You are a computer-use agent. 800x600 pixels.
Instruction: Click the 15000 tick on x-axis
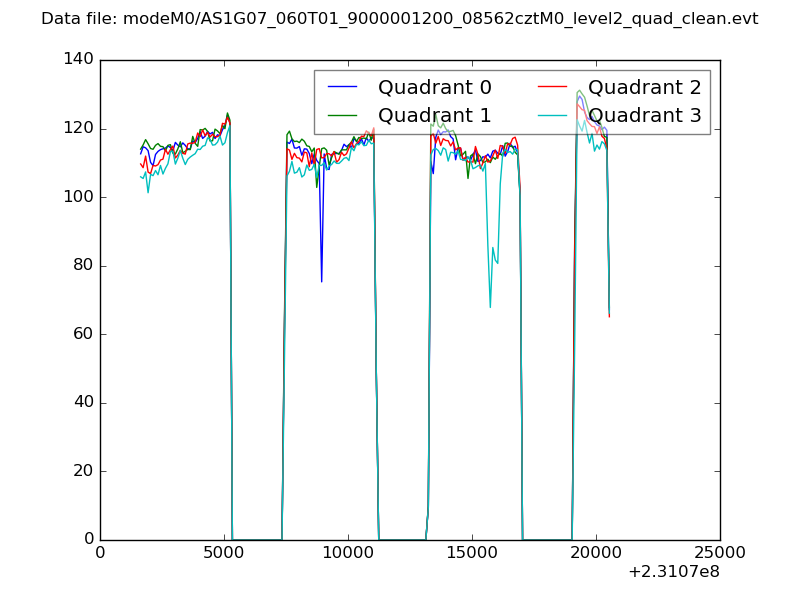point(472,553)
